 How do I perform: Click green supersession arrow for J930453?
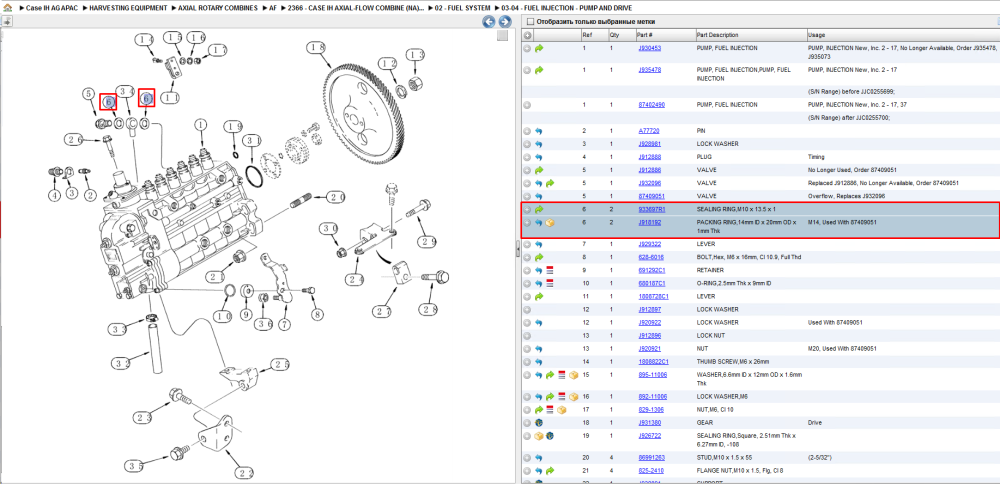(539, 48)
